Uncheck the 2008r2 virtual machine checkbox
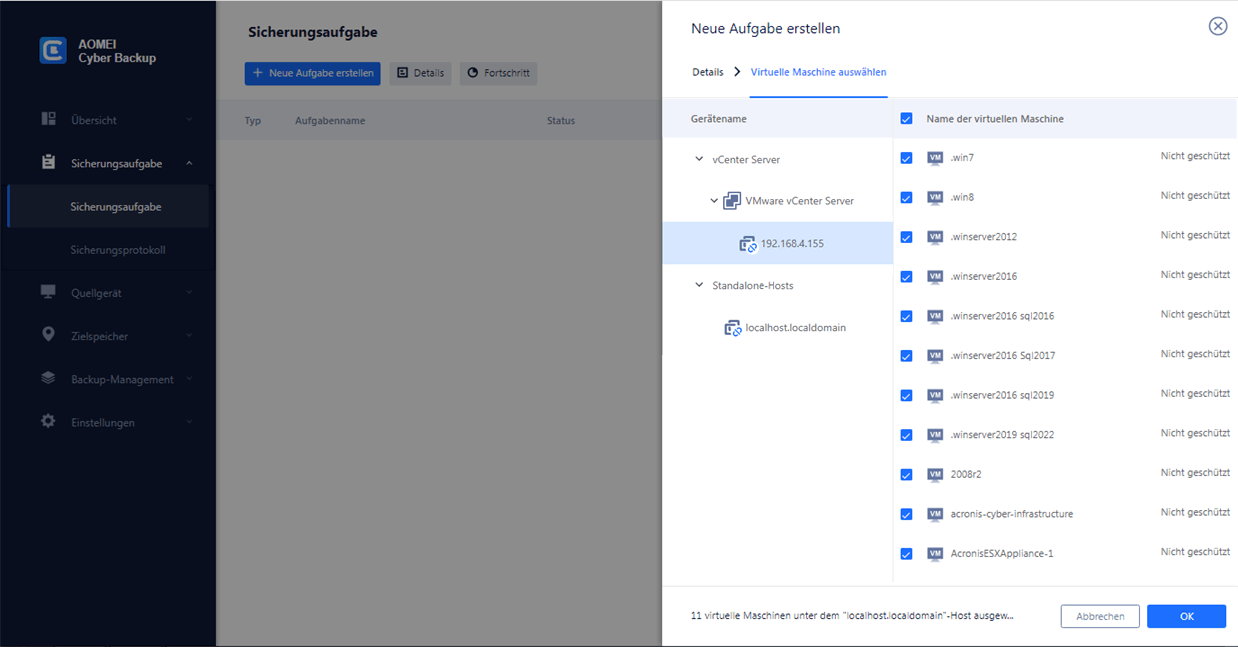Image resolution: width=1238 pixels, height=647 pixels. (x=906, y=474)
